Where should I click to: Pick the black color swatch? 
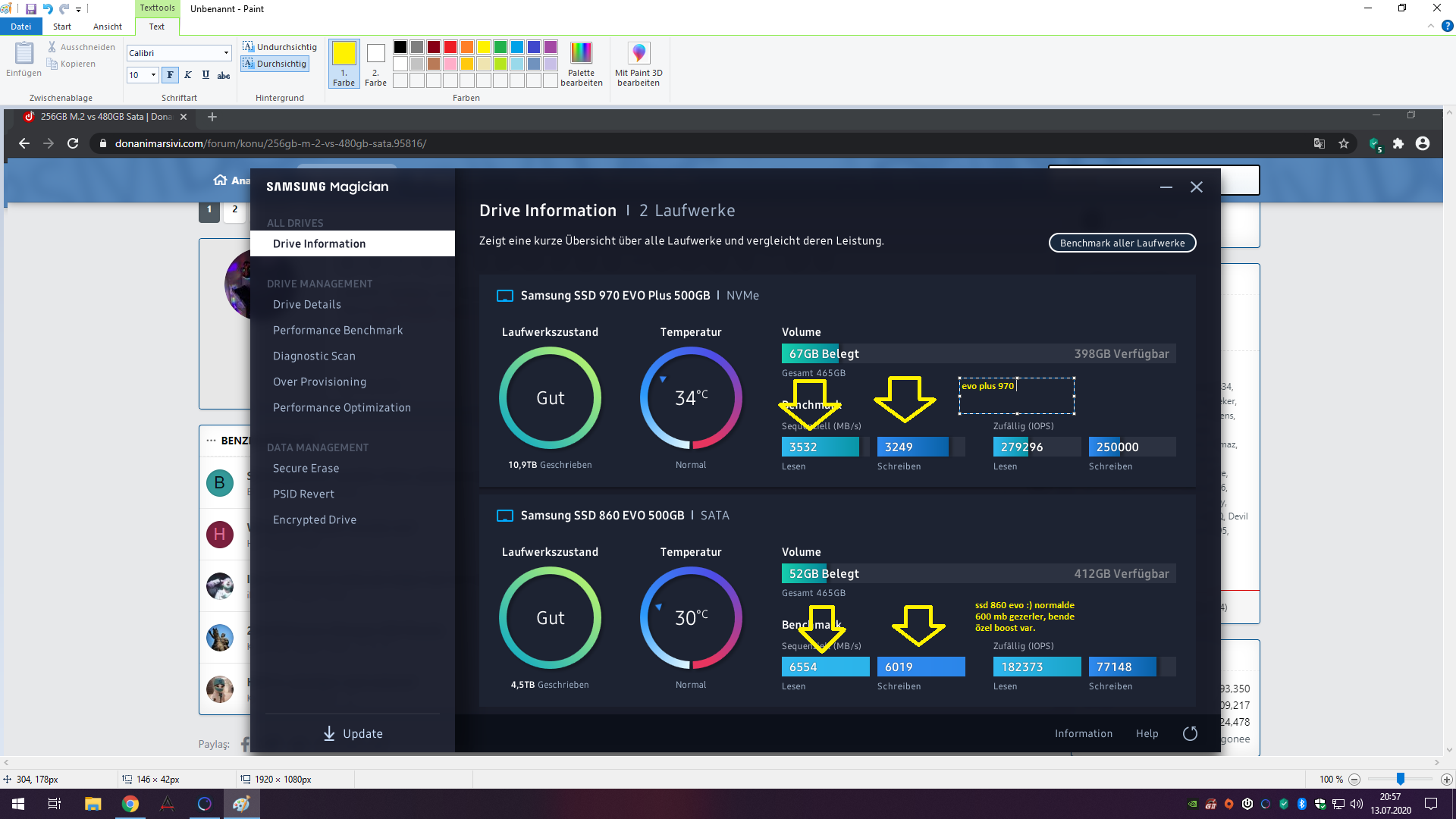click(400, 47)
